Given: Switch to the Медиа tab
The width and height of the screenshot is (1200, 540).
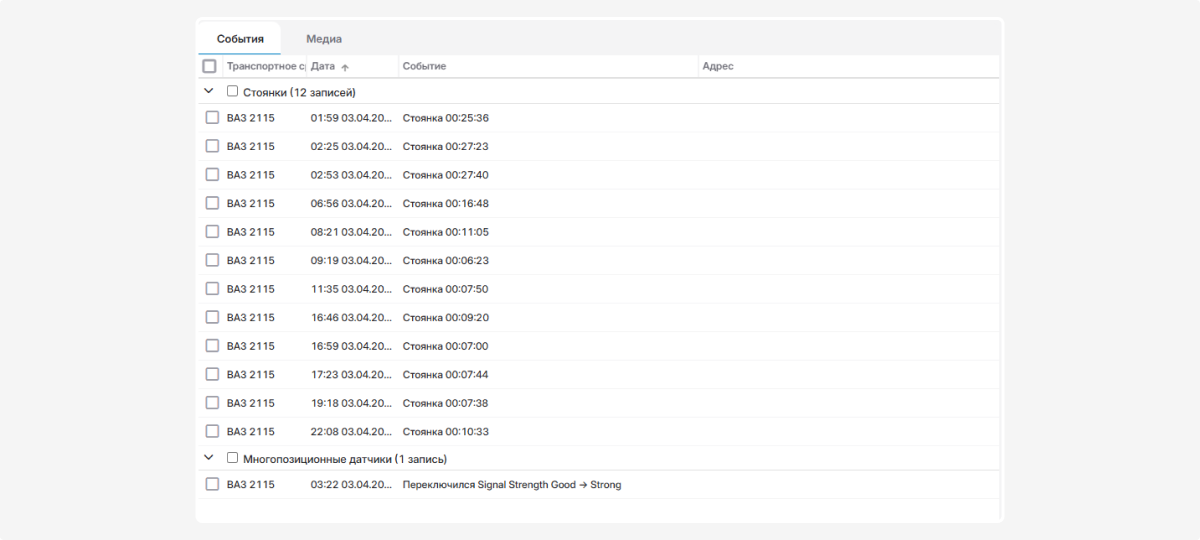Looking at the screenshot, I should point(324,39).
